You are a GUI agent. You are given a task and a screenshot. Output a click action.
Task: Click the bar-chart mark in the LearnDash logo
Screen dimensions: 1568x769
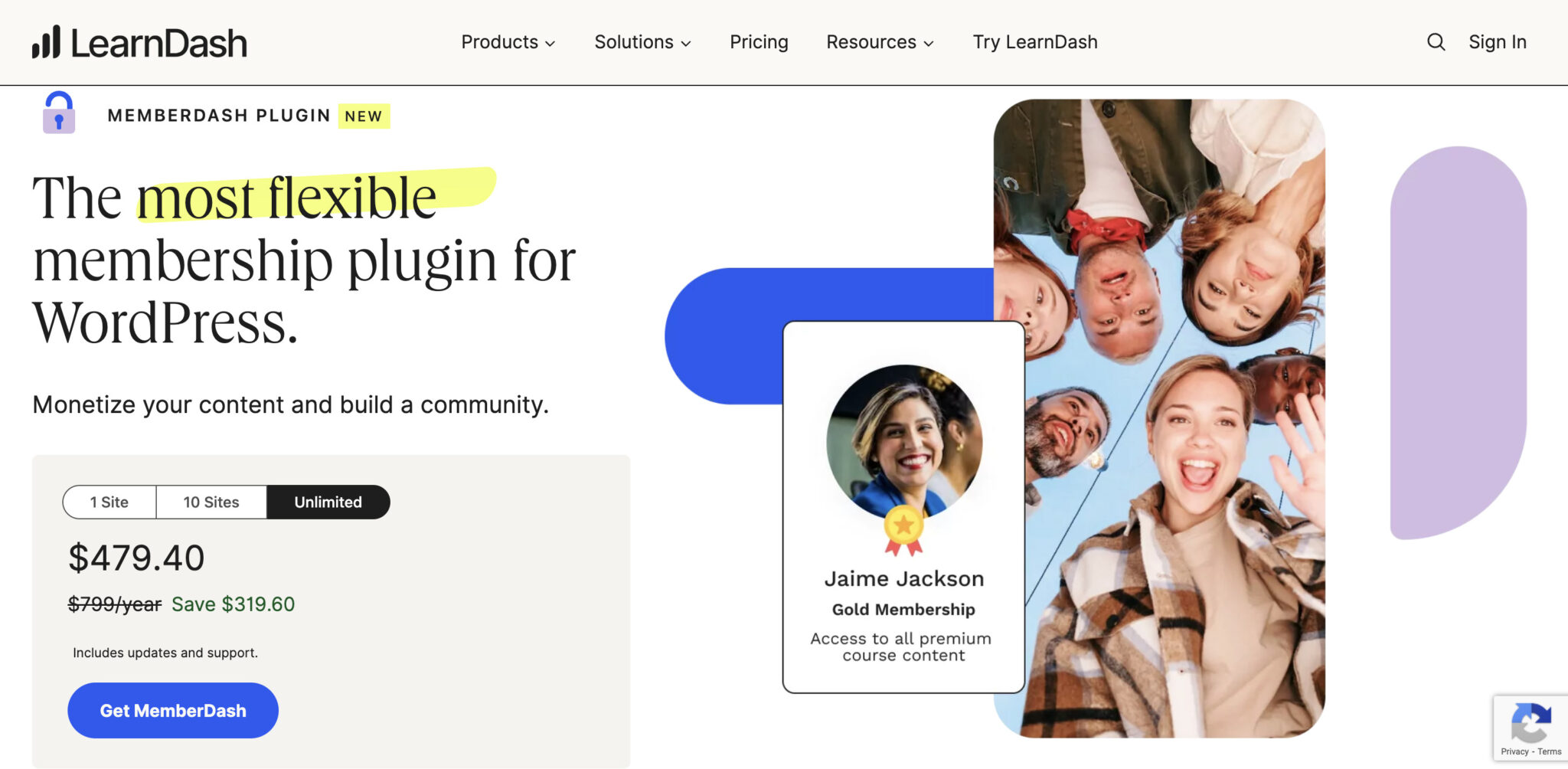(x=47, y=42)
